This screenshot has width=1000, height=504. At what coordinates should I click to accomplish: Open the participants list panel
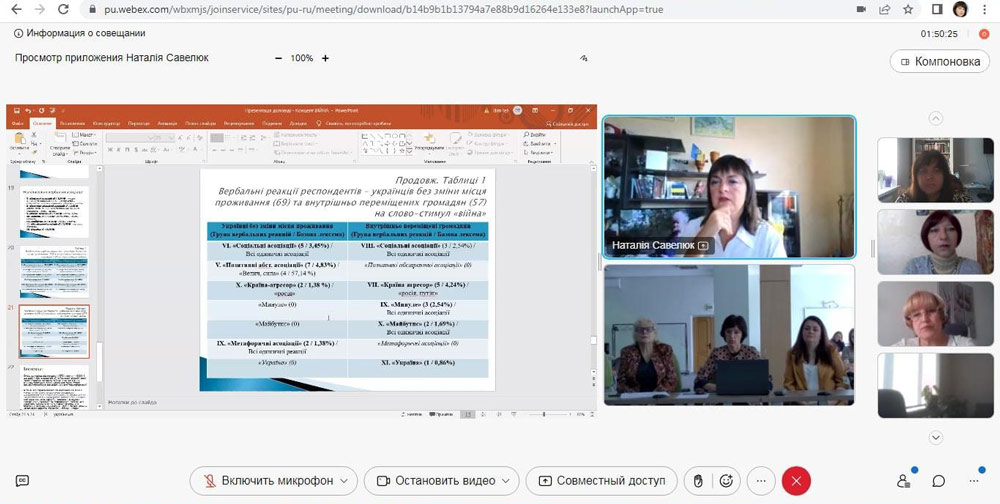[x=905, y=481]
